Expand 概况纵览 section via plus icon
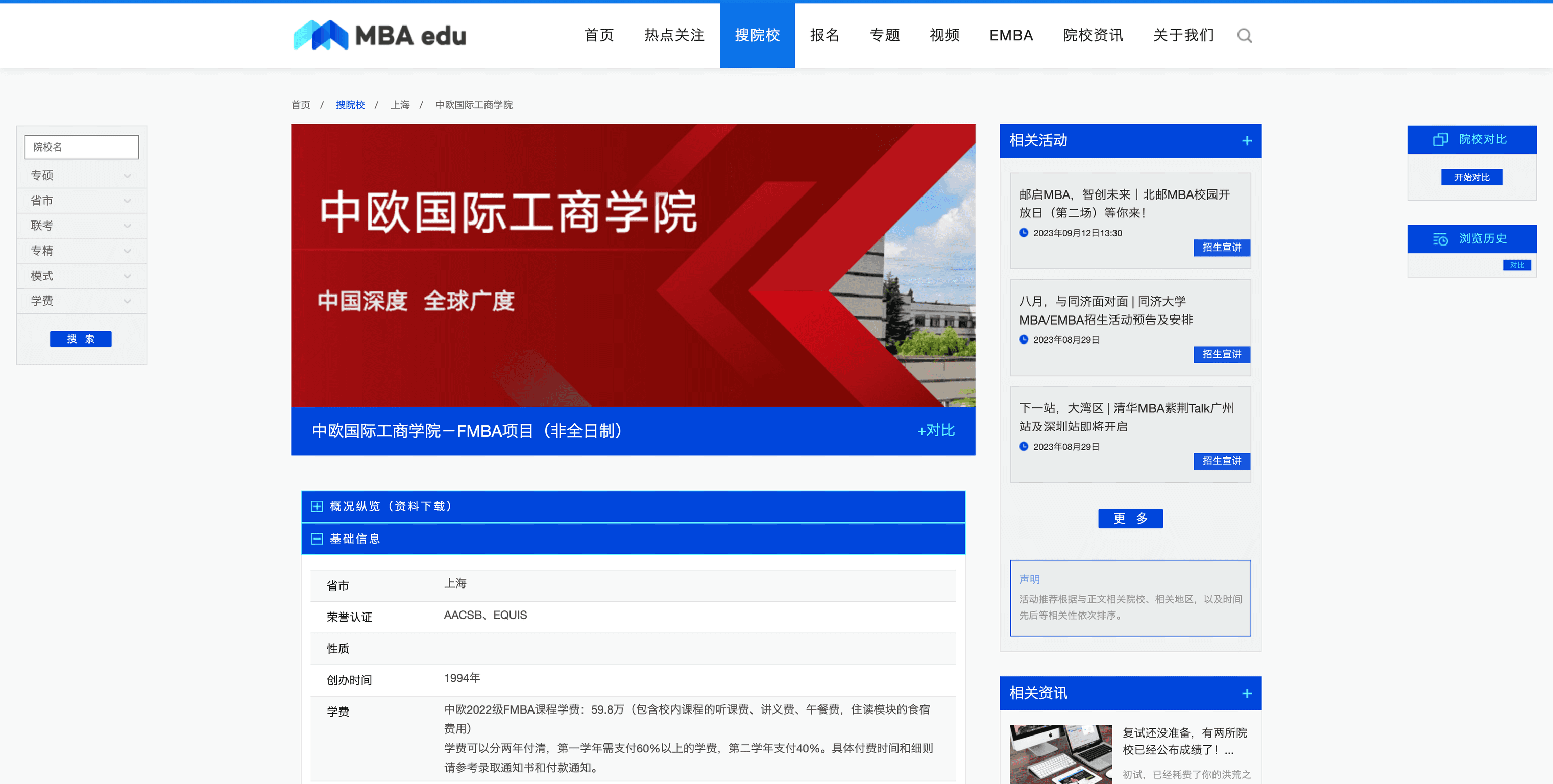 pyautogui.click(x=317, y=506)
